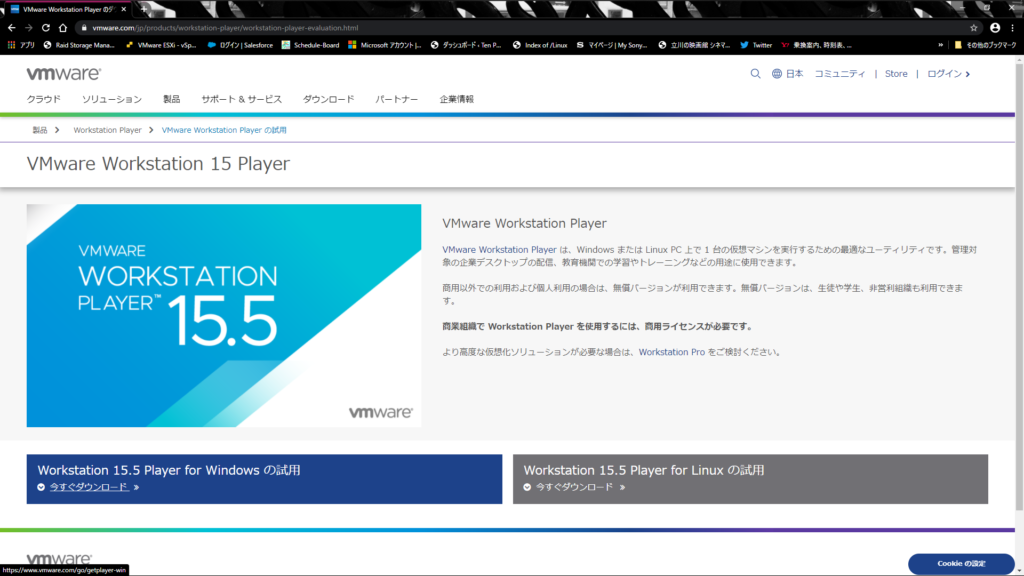Screen dimensions: 1024x576
Task: Click the Workstation Player breadcrumb link
Action: click(x=107, y=130)
